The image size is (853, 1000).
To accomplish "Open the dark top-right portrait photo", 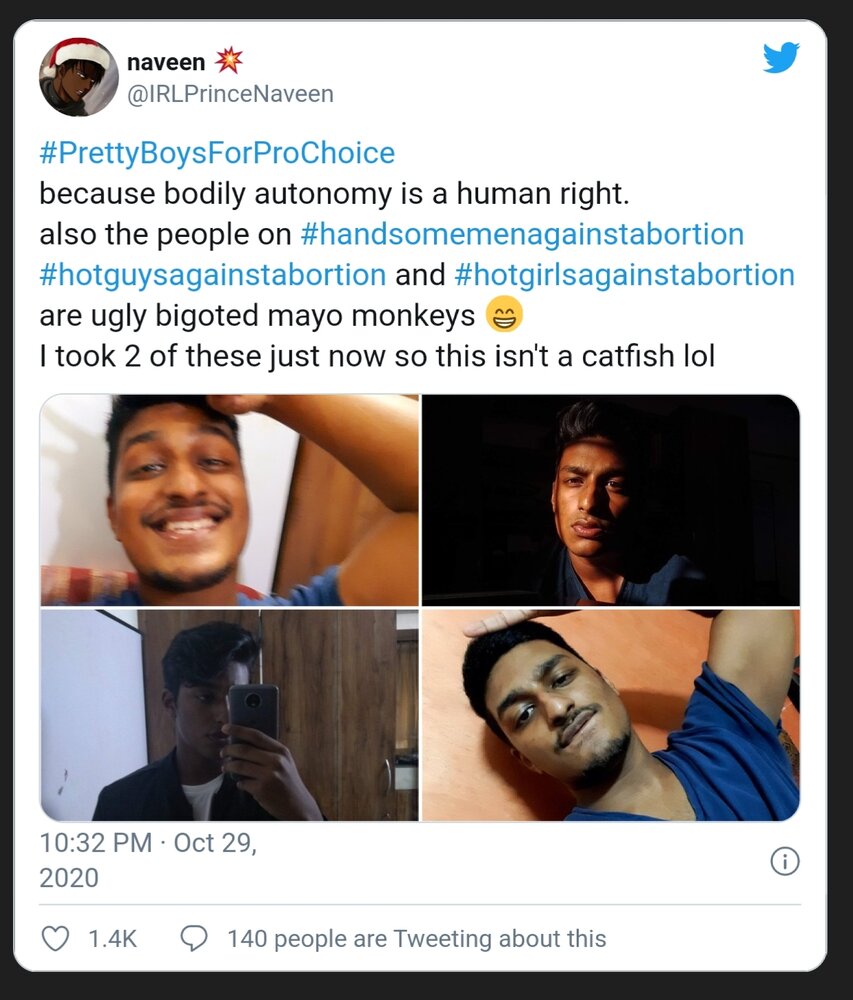I will click(611, 500).
